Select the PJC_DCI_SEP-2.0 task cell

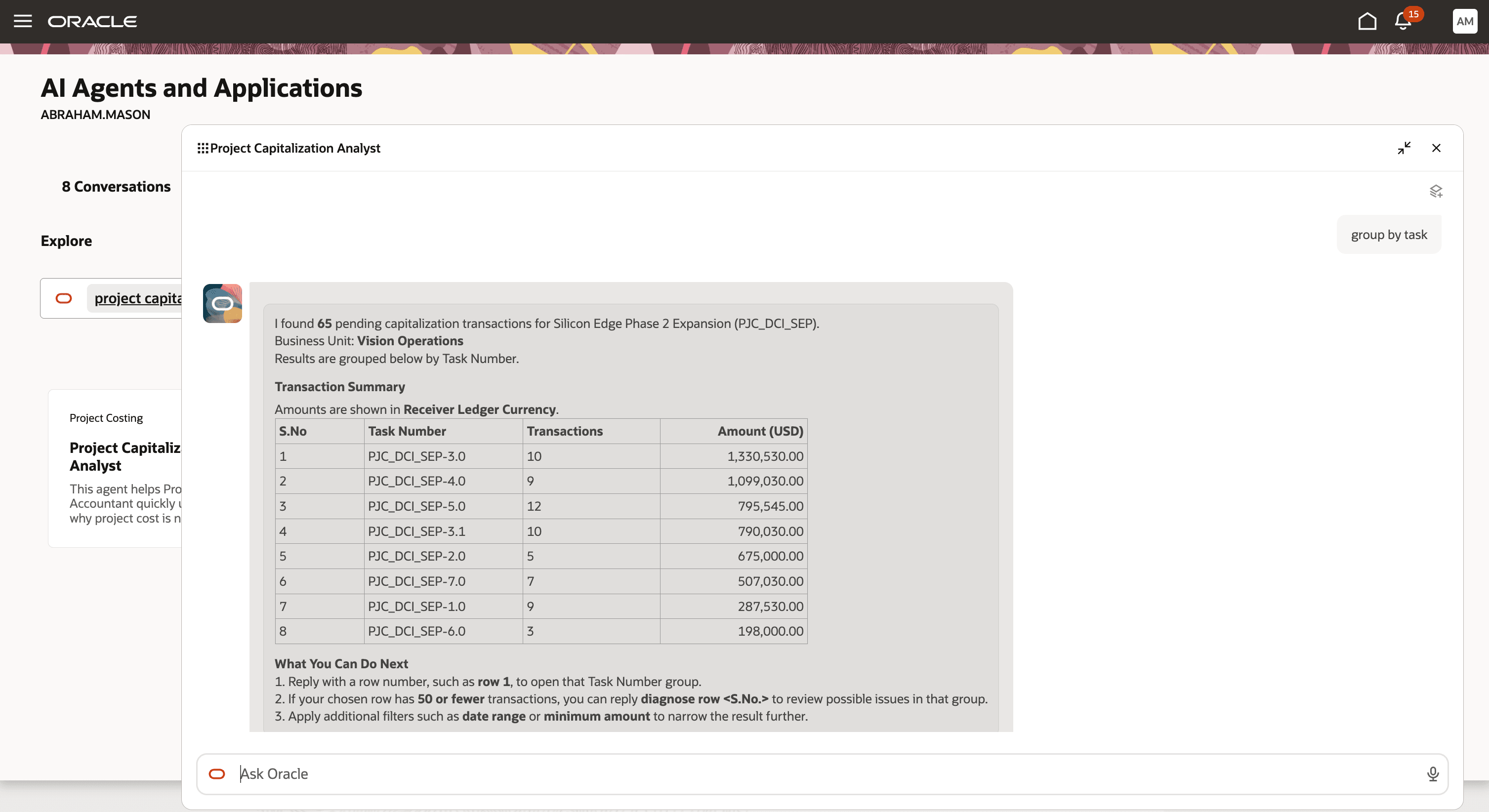coord(443,556)
